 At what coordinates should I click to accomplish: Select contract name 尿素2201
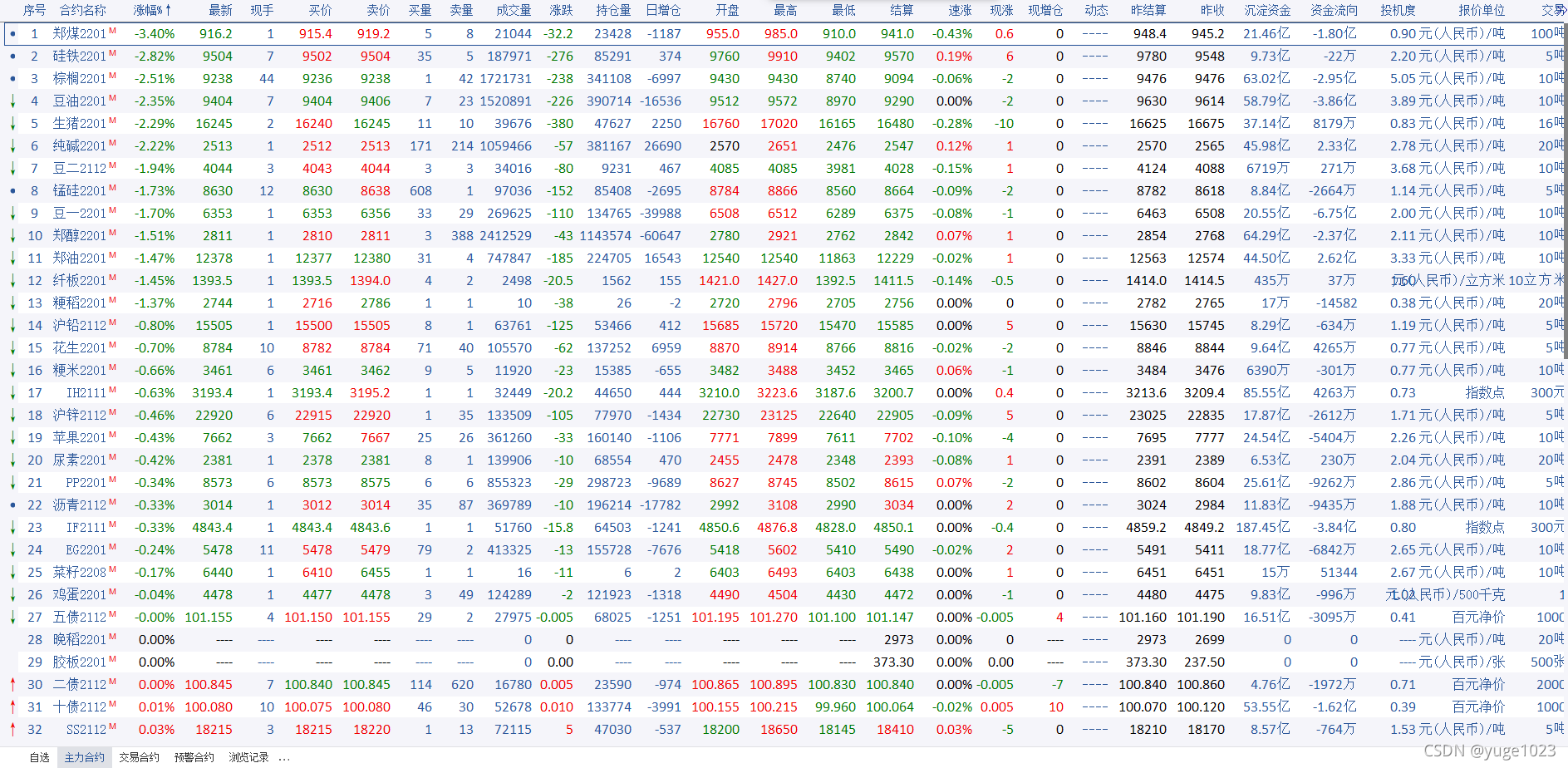coord(80,460)
